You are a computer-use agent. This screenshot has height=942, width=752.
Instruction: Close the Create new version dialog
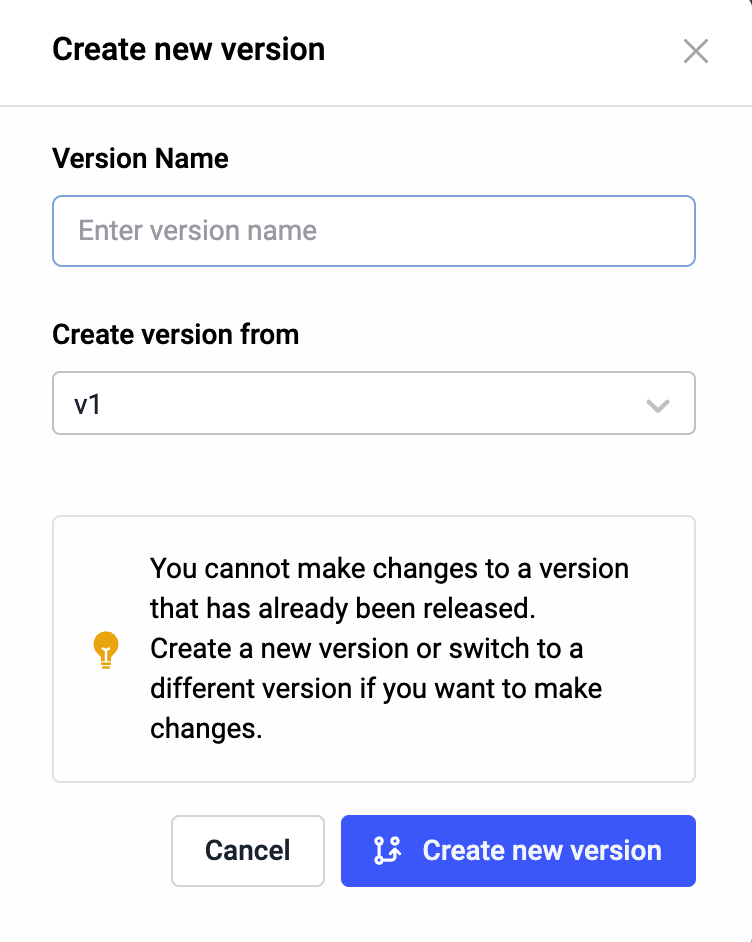pyautogui.click(x=695, y=51)
